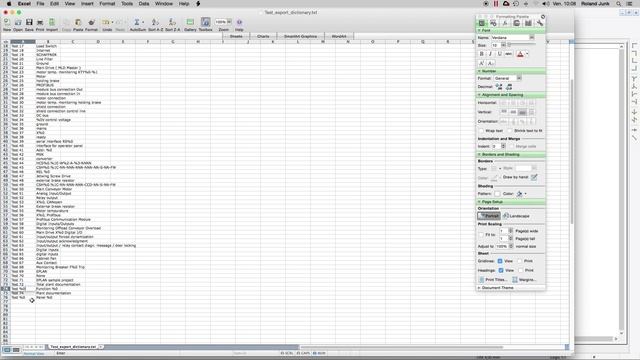Click the Adjust to percentage stepper
640x360 pixels.
point(511,246)
